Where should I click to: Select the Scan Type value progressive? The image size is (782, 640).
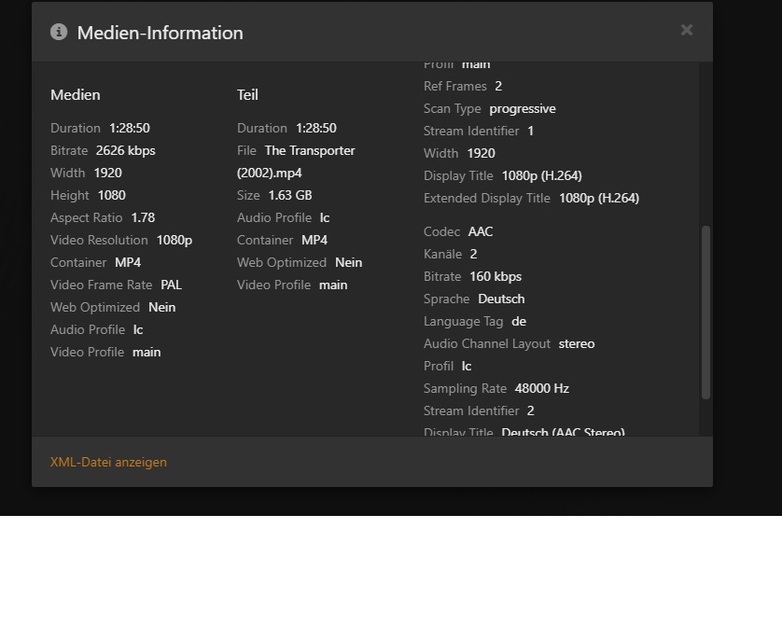523,109
